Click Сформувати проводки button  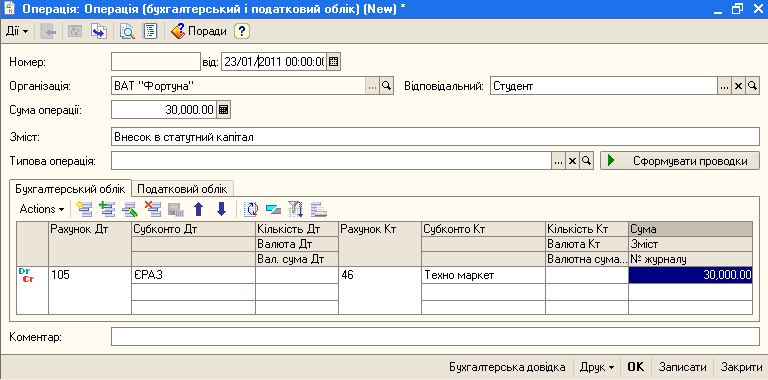(x=680, y=161)
